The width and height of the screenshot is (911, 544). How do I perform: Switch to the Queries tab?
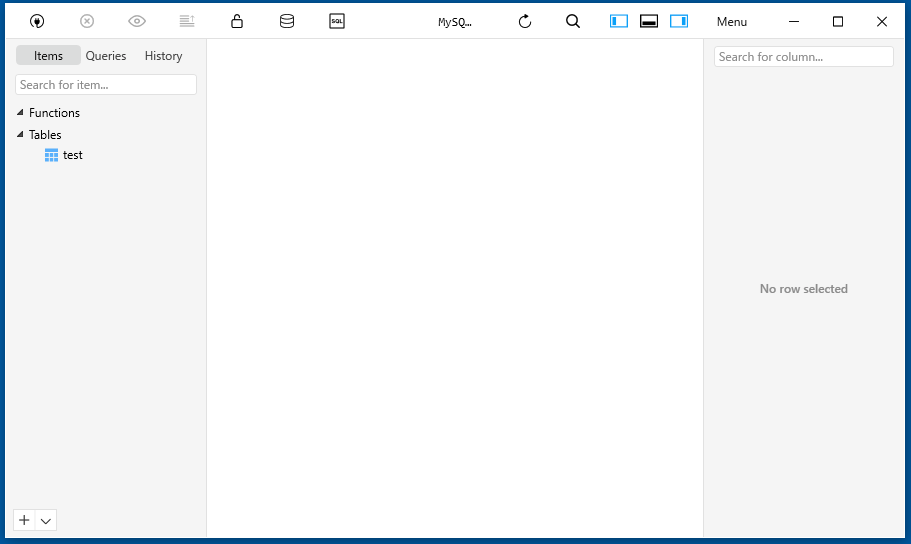coord(106,56)
